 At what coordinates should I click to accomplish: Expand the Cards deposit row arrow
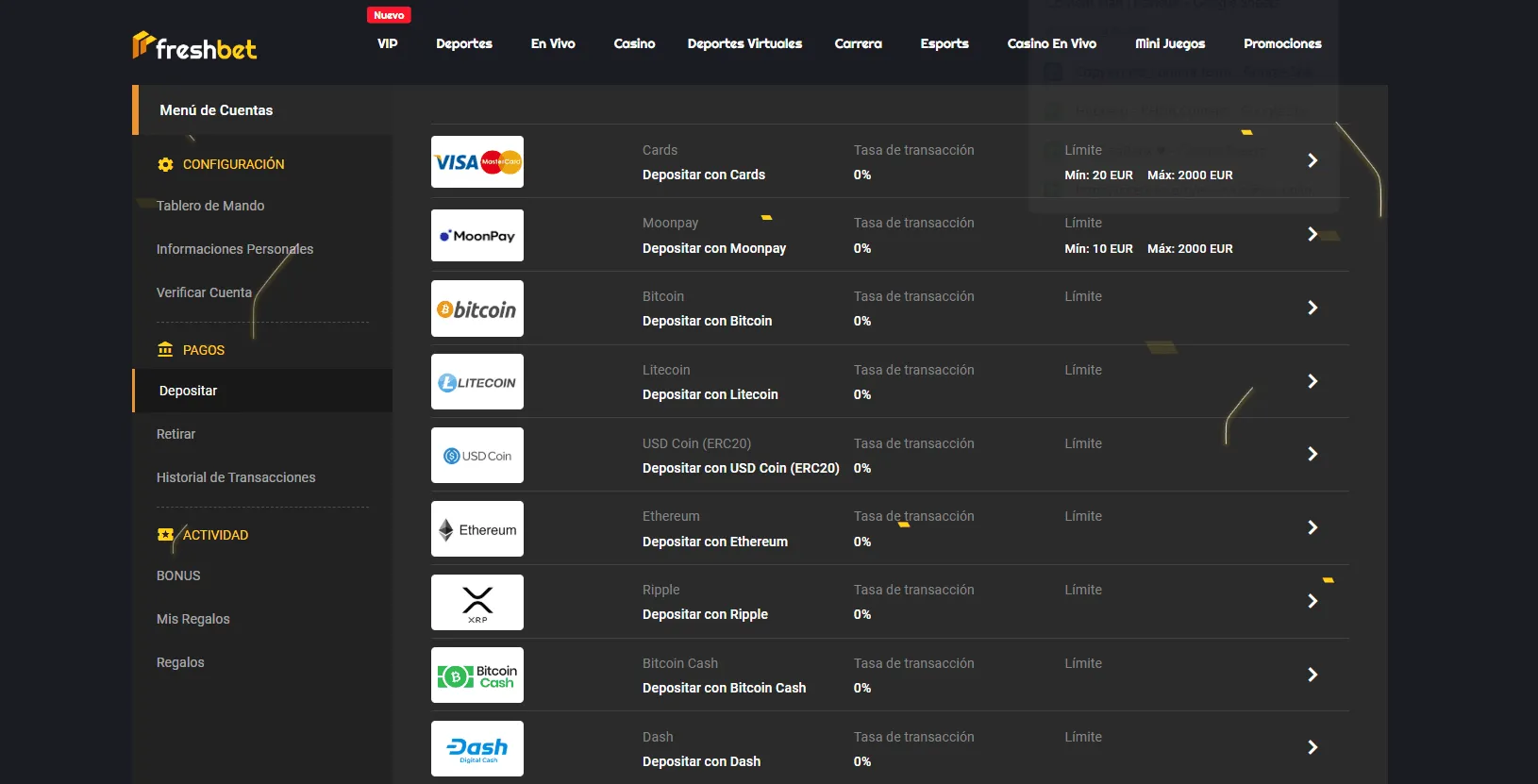[x=1312, y=161]
